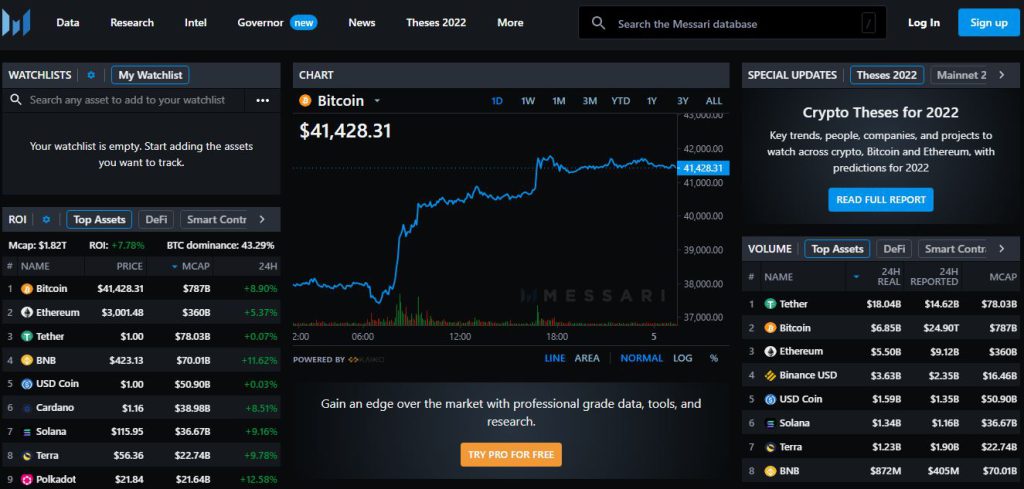This screenshot has width=1024, height=489.
Task: Select the ALL chart timeframe
Action: 714,101
